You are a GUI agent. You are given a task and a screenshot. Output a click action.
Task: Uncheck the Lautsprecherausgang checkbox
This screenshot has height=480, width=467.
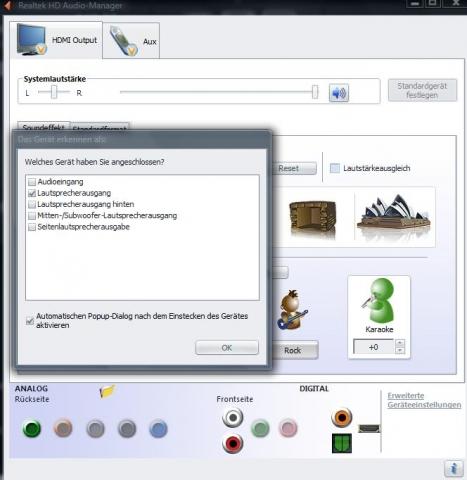coord(32,193)
